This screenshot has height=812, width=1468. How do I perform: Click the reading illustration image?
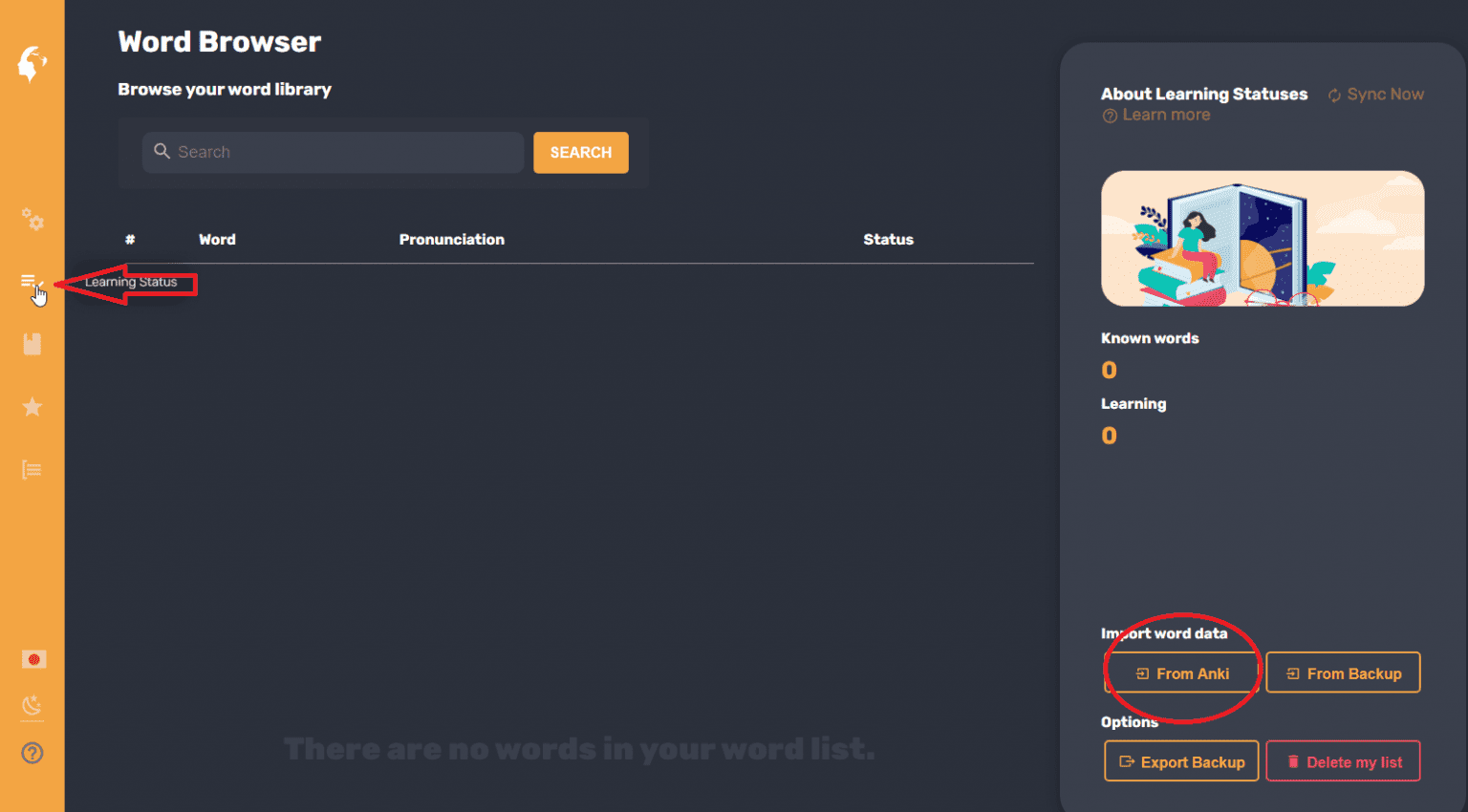click(1263, 238)
